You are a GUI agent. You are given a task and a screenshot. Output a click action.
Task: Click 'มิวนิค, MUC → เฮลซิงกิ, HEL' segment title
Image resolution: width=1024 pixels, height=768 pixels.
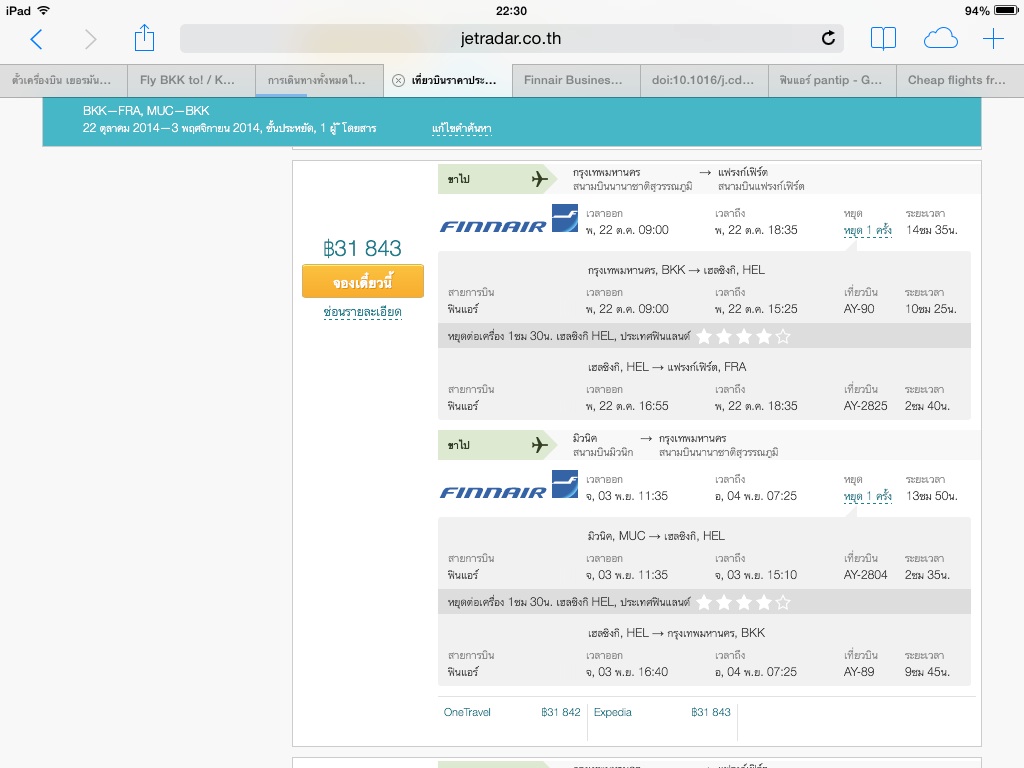656,536
